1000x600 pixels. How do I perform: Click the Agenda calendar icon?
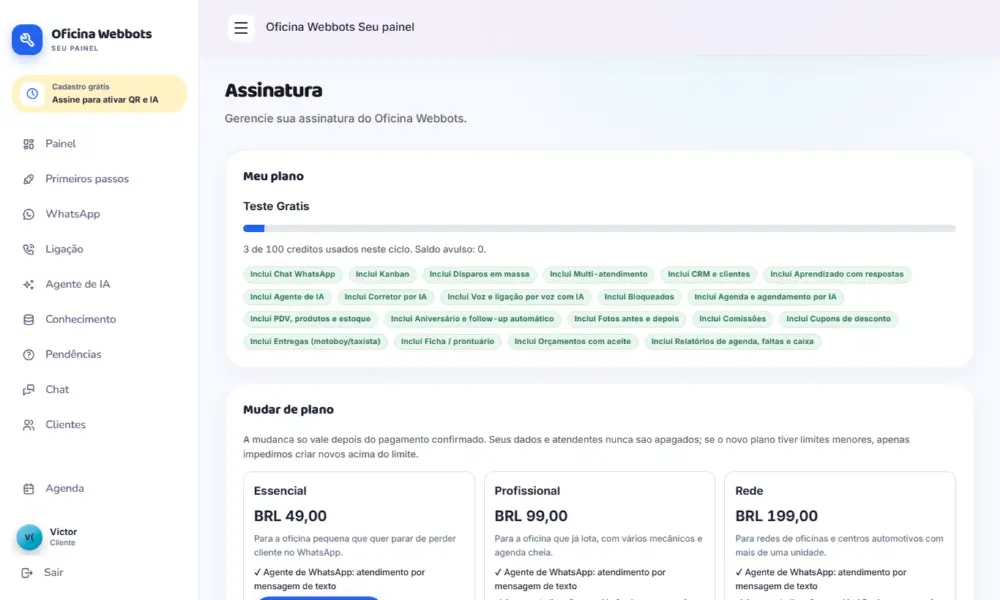click(29, 488)
